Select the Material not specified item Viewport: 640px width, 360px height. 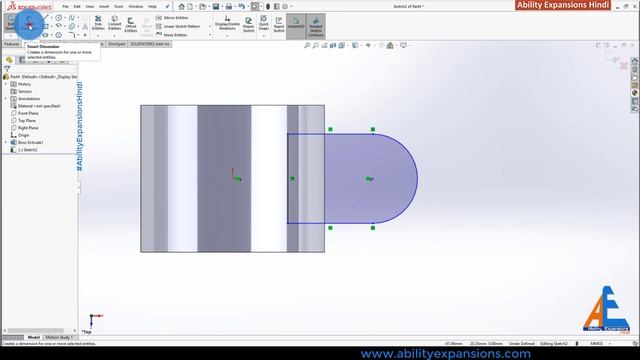click(x=39, y=106)
